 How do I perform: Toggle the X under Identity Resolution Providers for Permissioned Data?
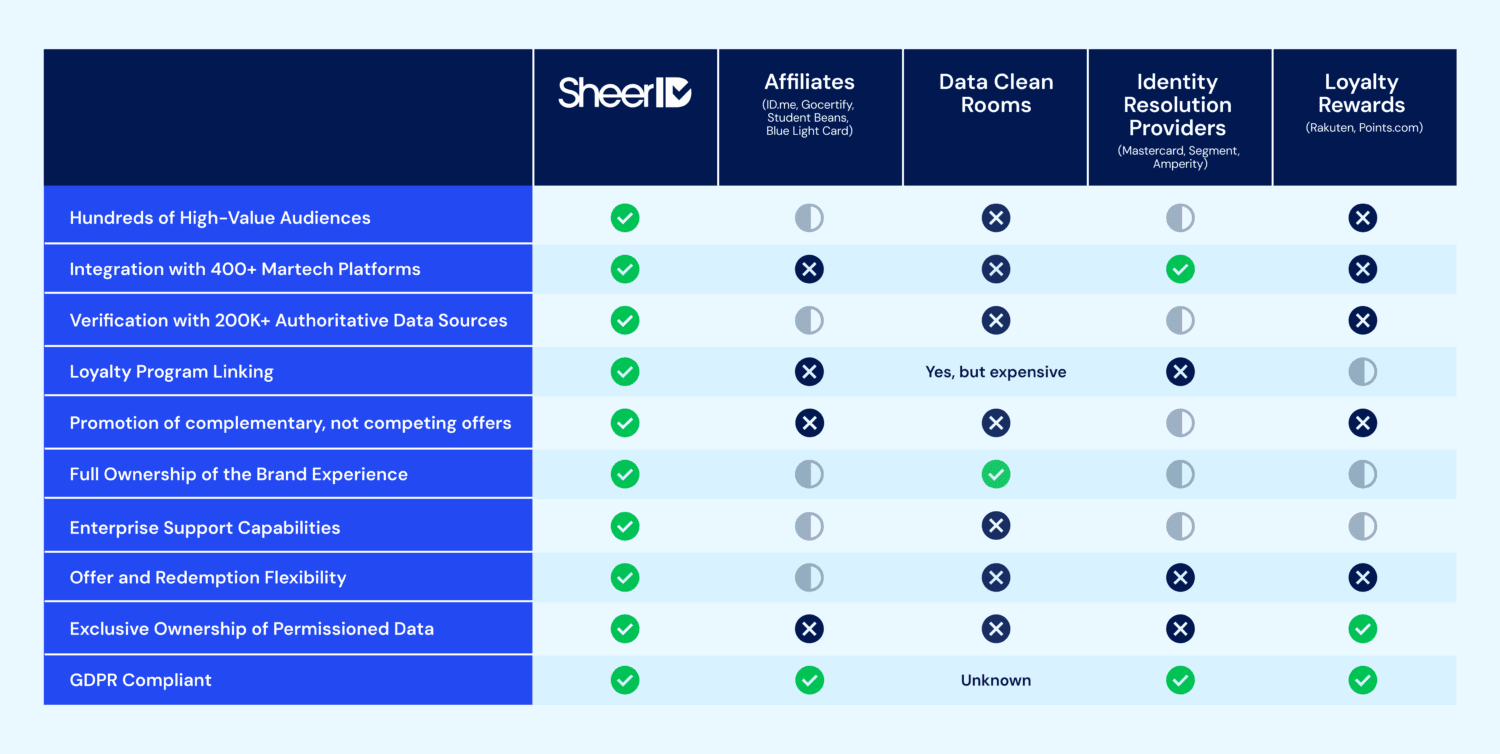1180,629
